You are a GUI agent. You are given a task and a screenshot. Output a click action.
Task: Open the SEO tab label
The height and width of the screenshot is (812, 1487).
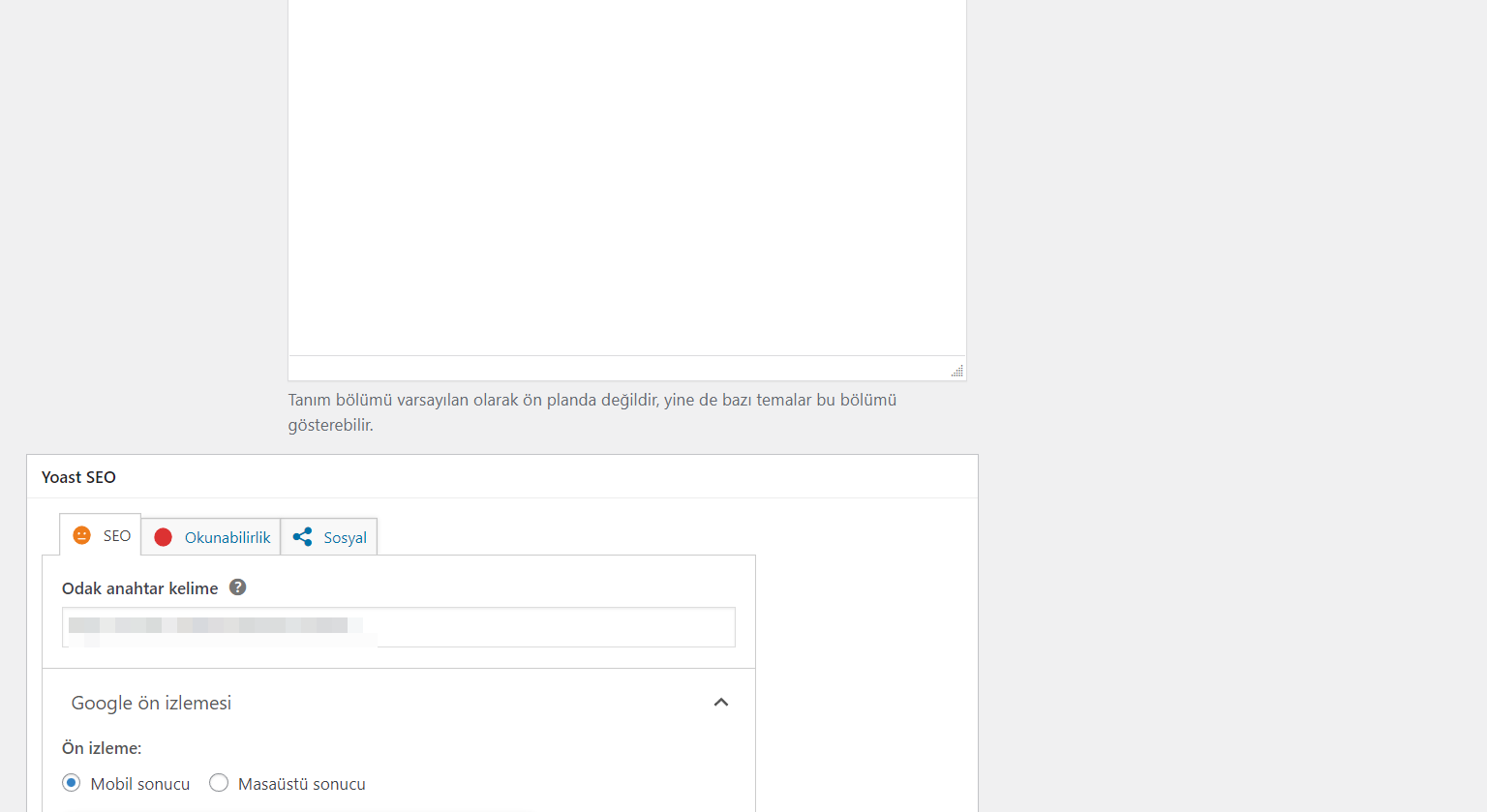point(117,536)
